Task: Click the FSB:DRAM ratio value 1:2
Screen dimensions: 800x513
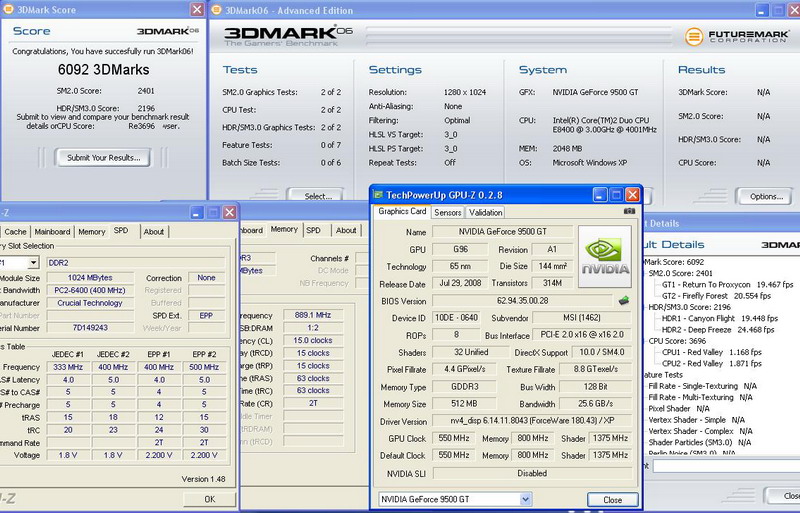Action: click(313, 328)
